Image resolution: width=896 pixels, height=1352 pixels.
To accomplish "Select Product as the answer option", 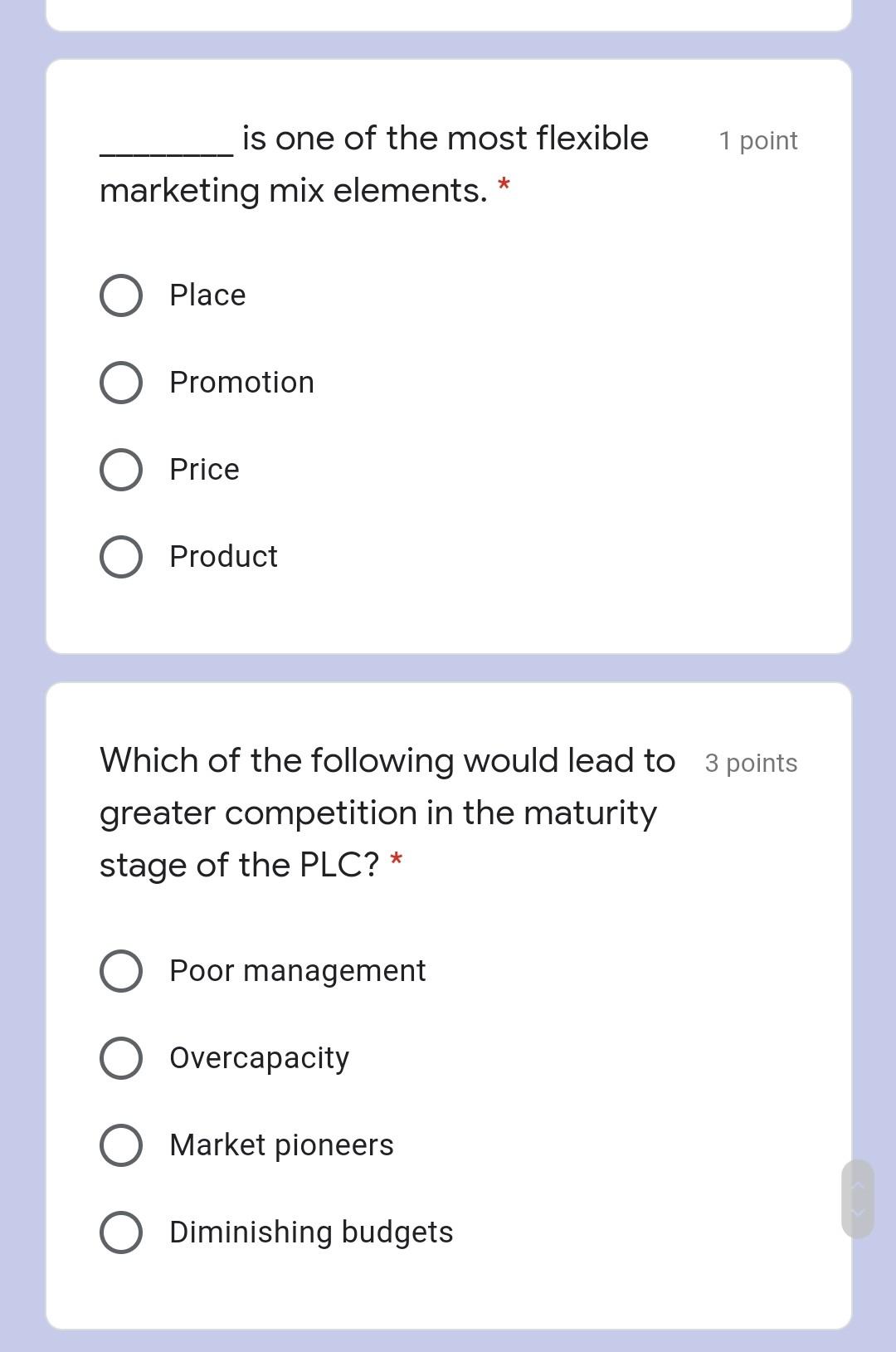I will pyautogui.click(x=120, y=556).
